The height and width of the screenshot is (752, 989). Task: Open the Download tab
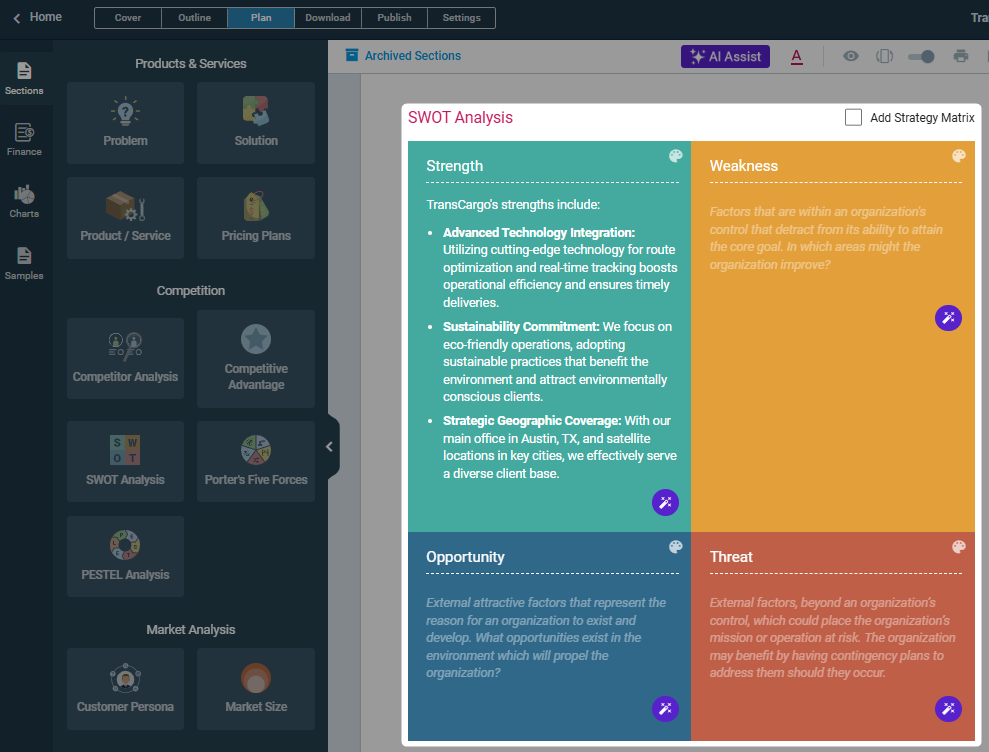click(328, 18)
